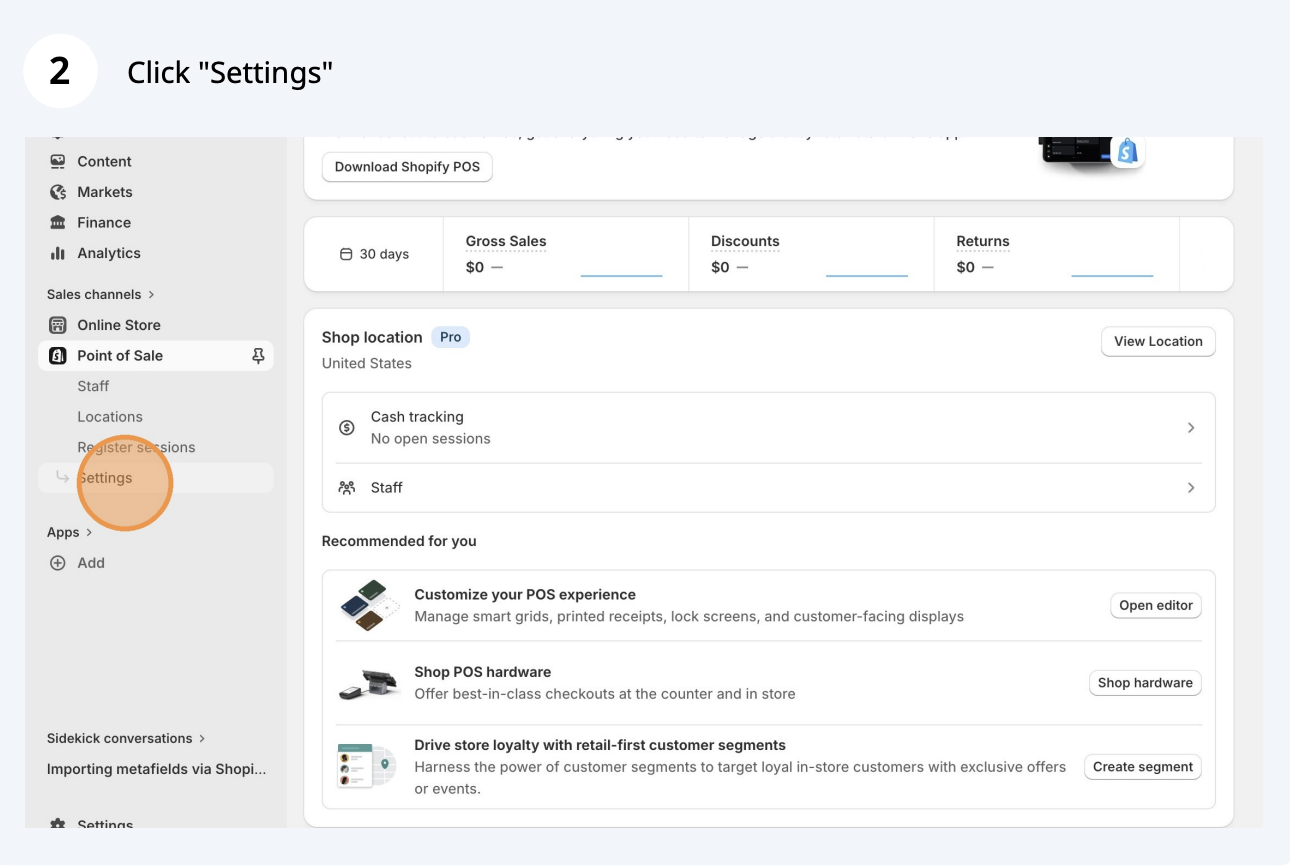Click the Finance bank icon
The image size is (1290, 868).
pos(58,223)
